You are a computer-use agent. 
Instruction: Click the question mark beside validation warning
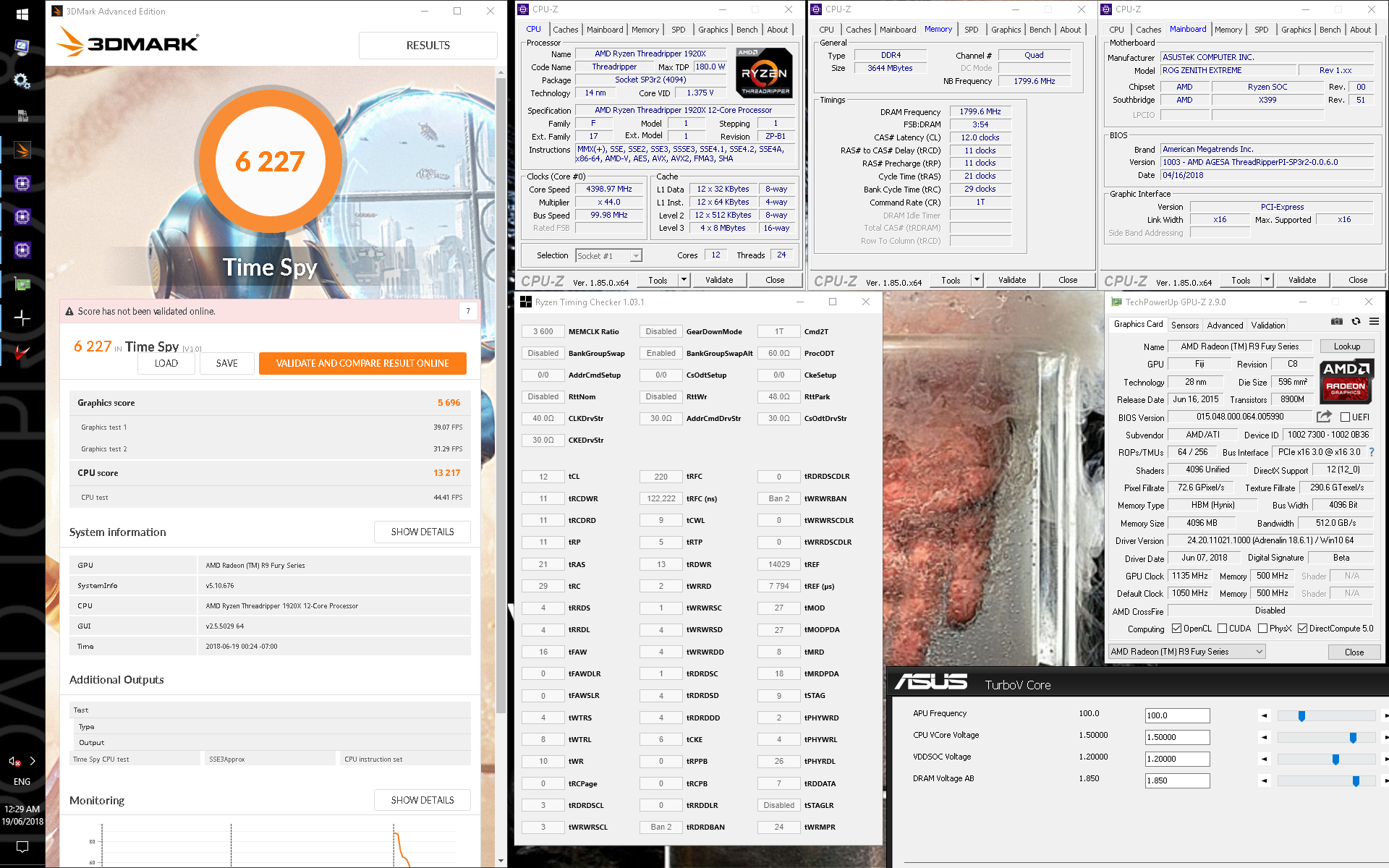[468, 311]
